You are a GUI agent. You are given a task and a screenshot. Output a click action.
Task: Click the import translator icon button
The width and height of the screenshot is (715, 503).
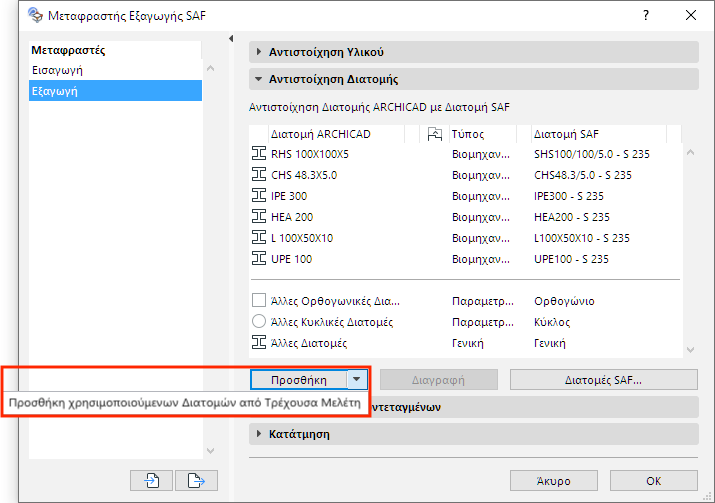click(151, 480)
